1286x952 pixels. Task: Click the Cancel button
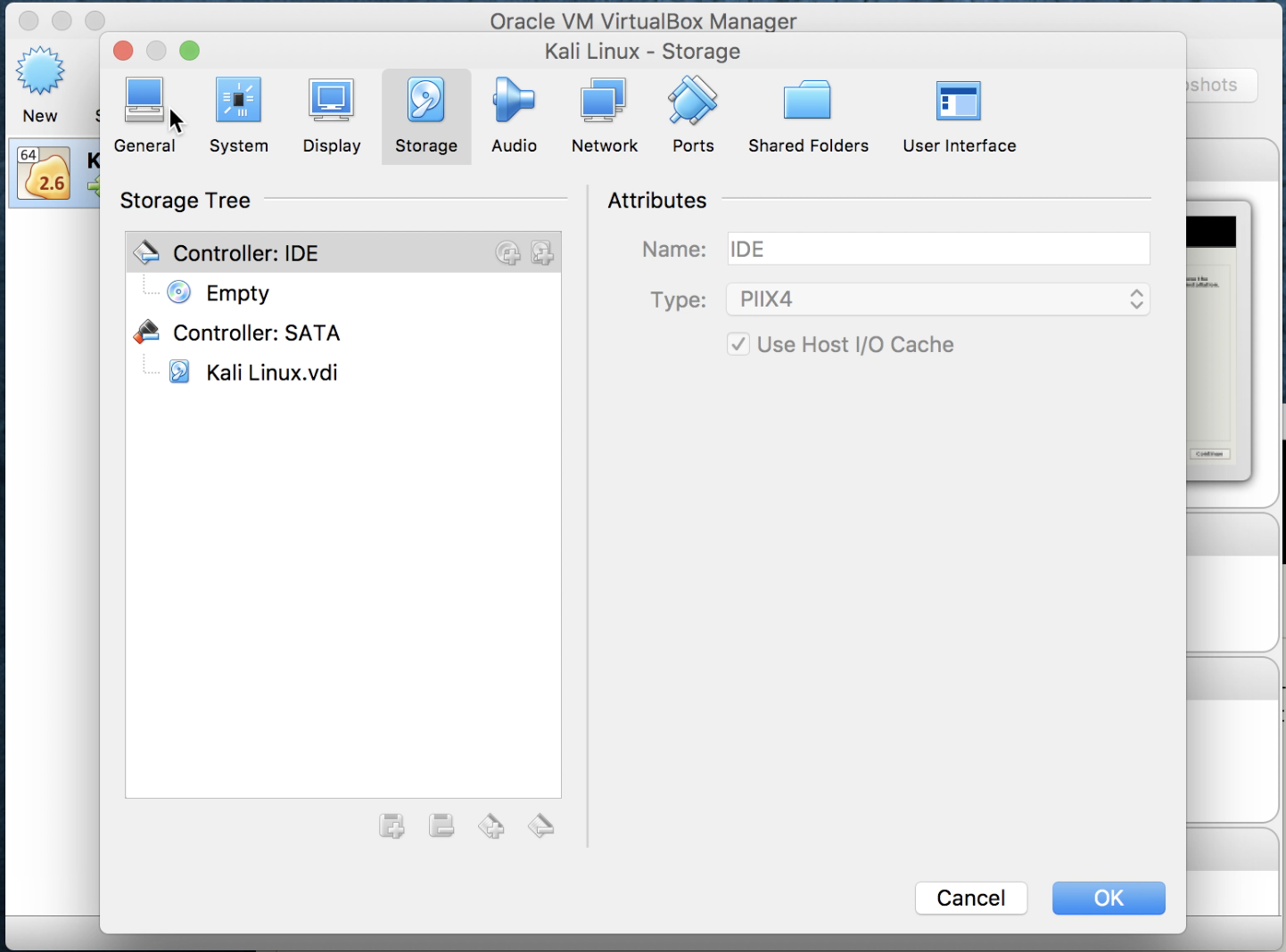(971, 899)
